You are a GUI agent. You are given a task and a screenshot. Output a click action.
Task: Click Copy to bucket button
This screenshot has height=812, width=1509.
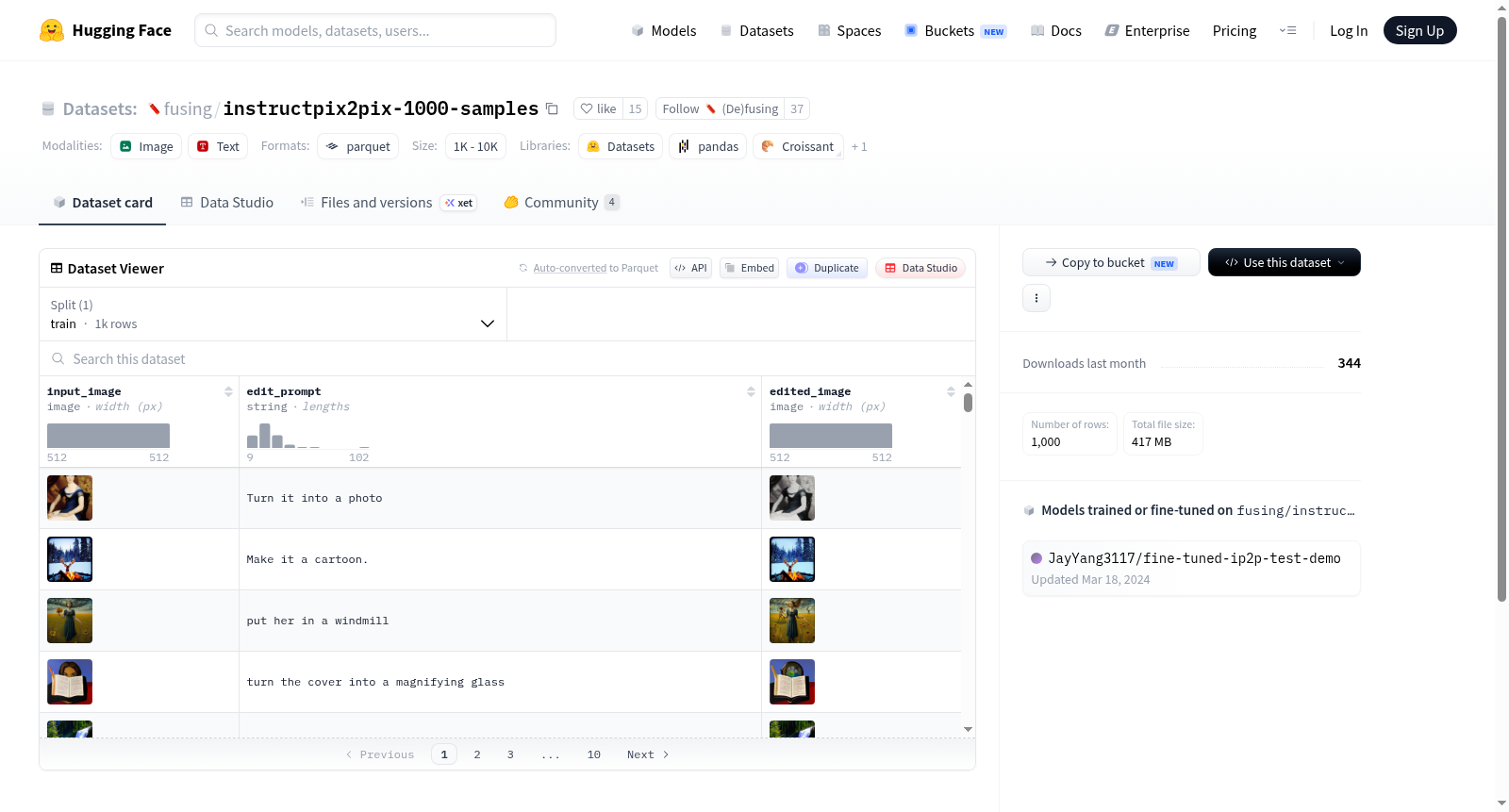[1111, 262]
